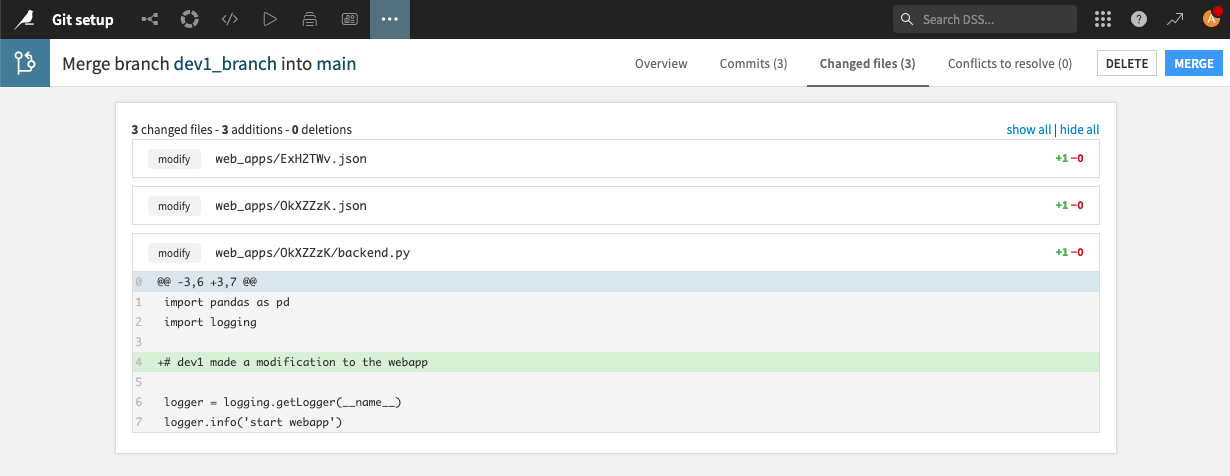The height and width of the screenshot is (476, 1230).
Task: Click the added dev1 modification comment line
Action: (616, 362)
